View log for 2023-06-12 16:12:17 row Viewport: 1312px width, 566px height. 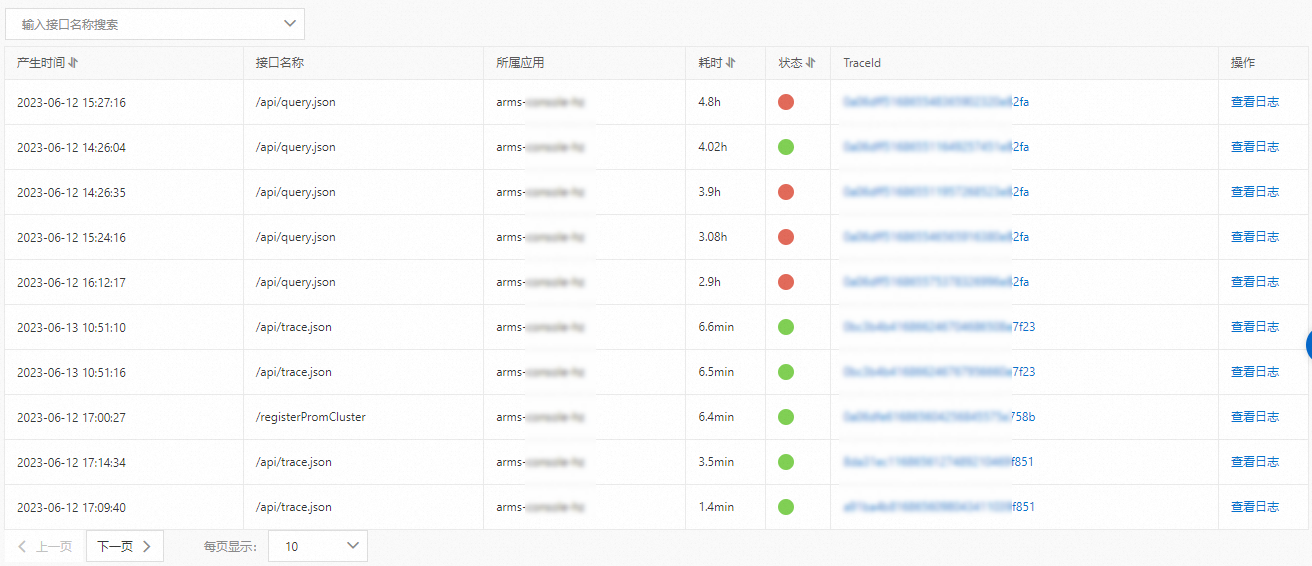pyautogui.click(x=1255, y=282)
